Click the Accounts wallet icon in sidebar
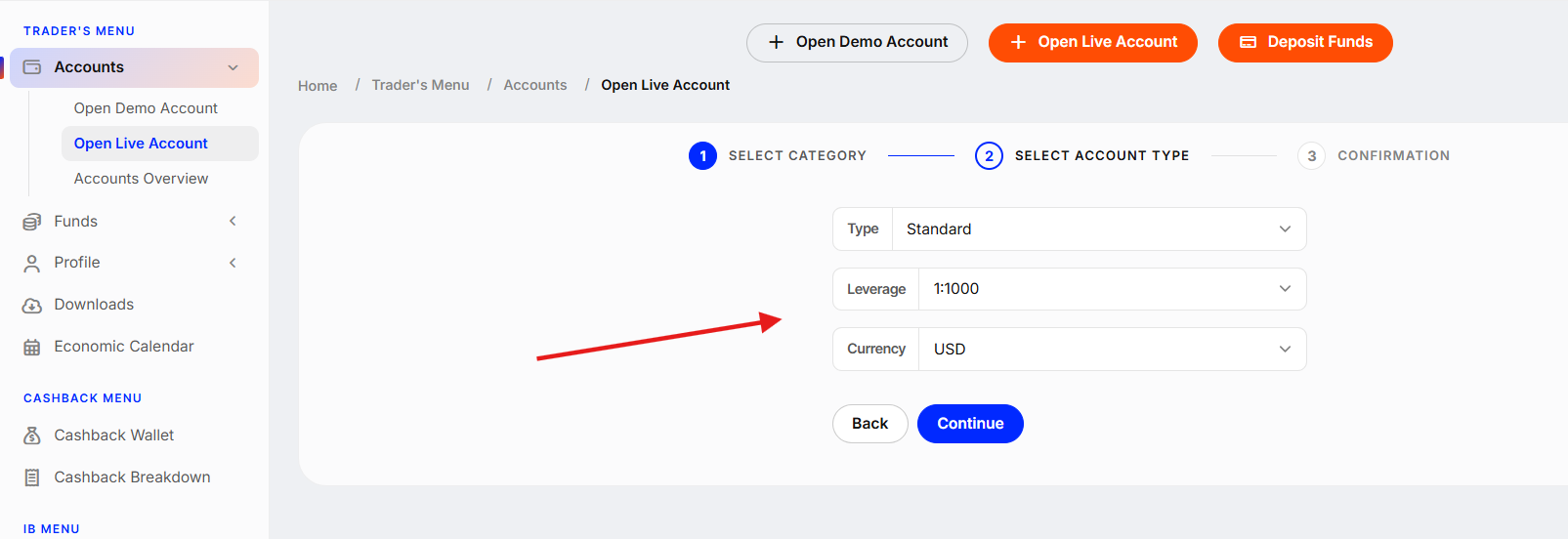 (x=32, y=67)
